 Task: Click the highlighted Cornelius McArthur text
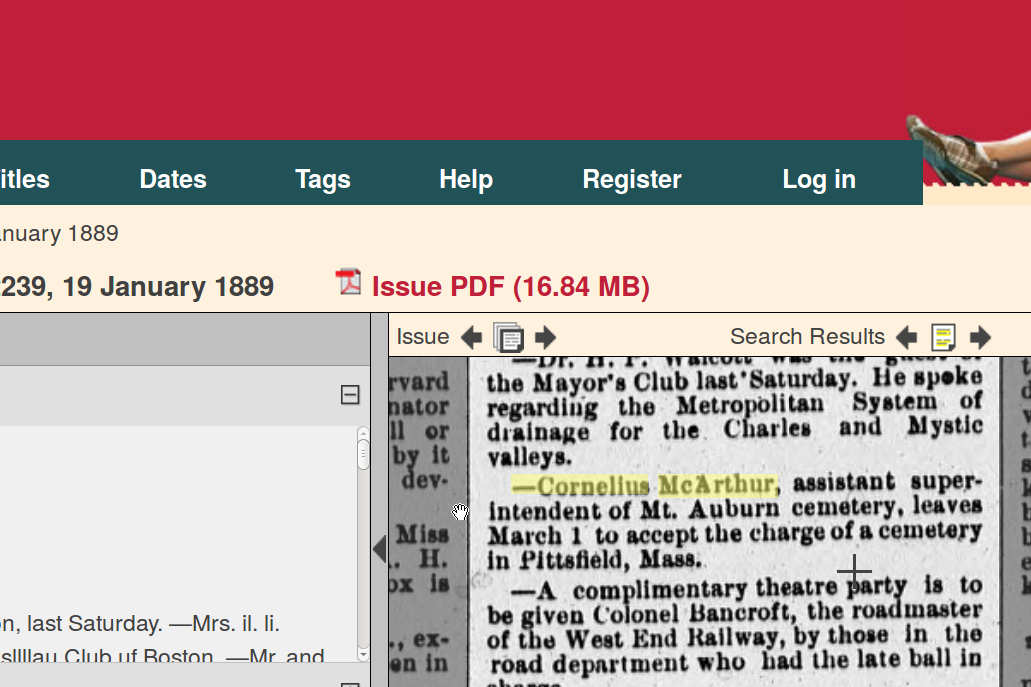point(643,486)
